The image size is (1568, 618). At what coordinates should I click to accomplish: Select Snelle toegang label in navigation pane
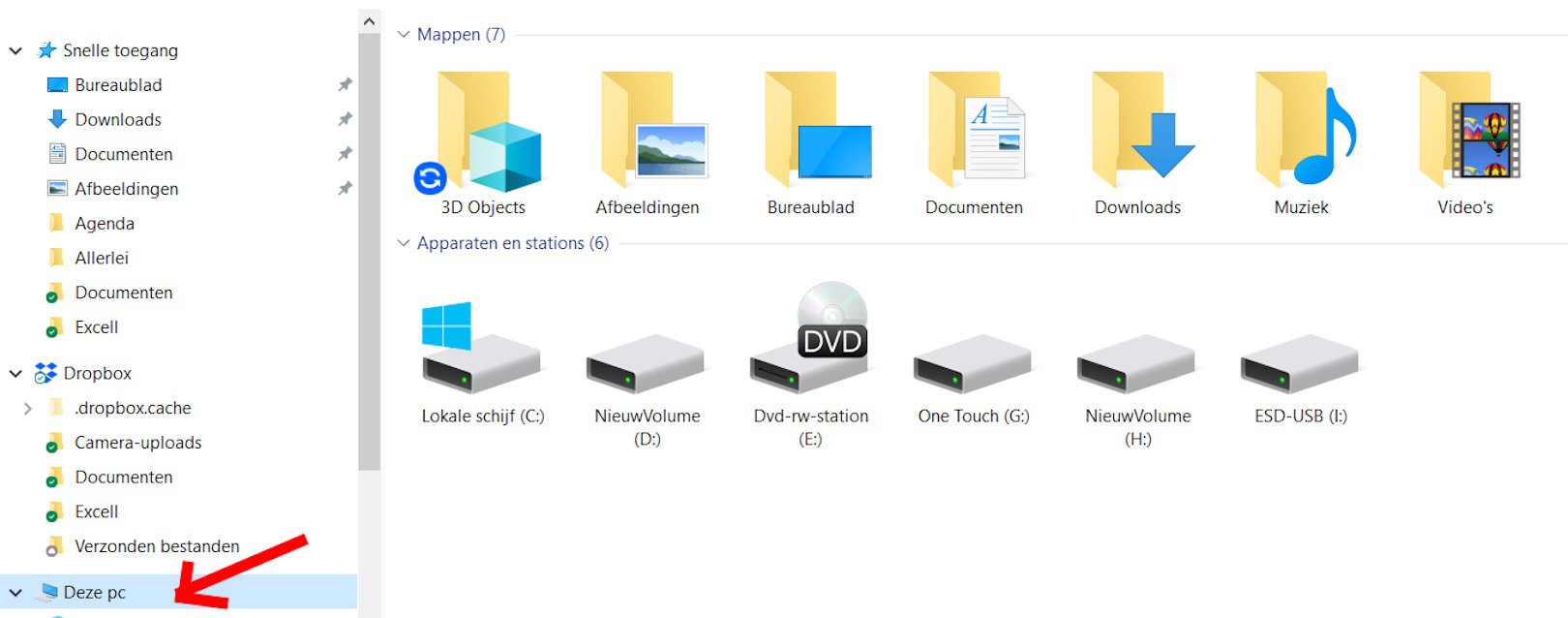(x=121, y=50)
